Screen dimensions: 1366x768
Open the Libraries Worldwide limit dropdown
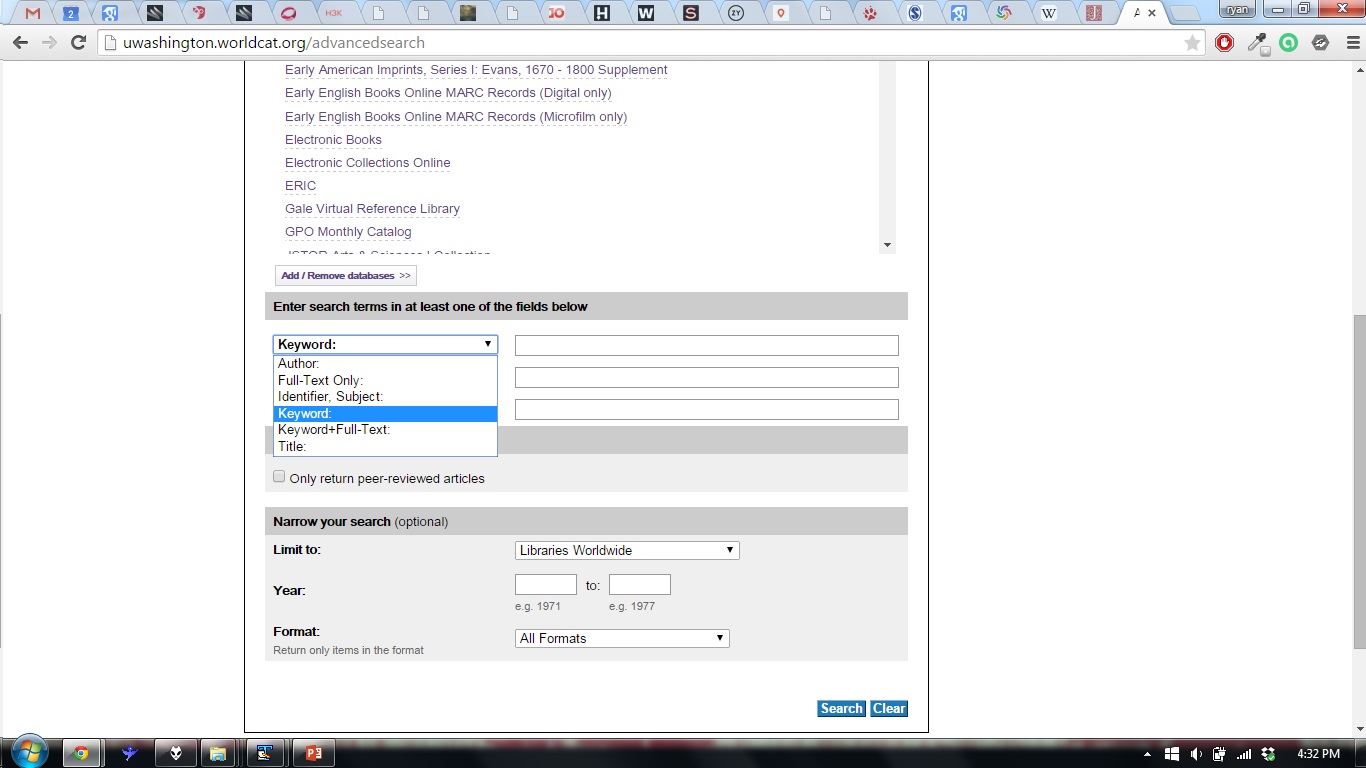pos(627,550)
